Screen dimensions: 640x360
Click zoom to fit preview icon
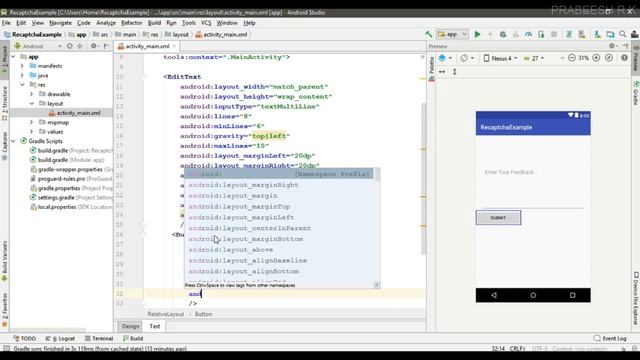pyautogui.click(x=609, y=58)
